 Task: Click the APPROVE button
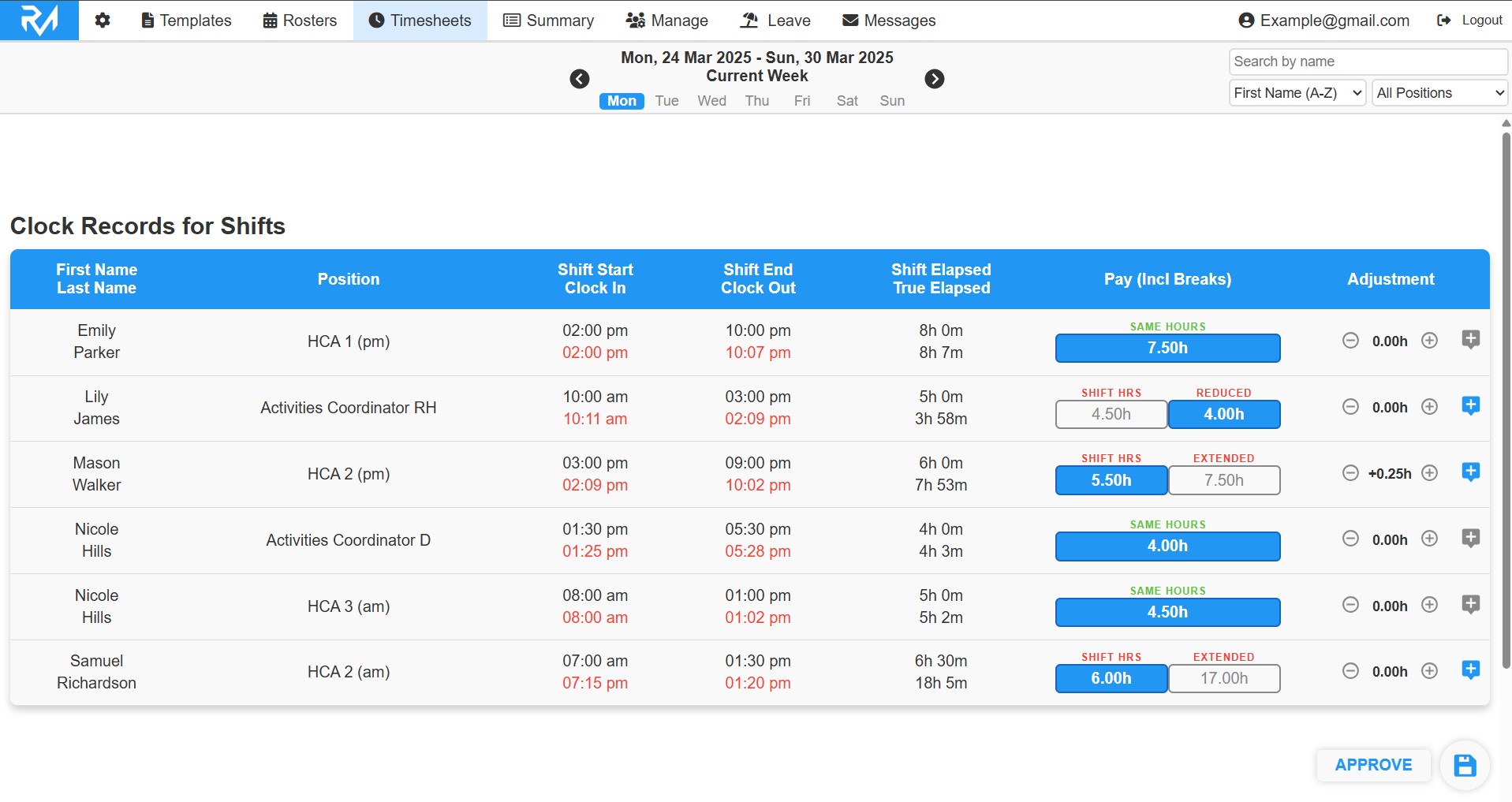[x=1373, y=765]
